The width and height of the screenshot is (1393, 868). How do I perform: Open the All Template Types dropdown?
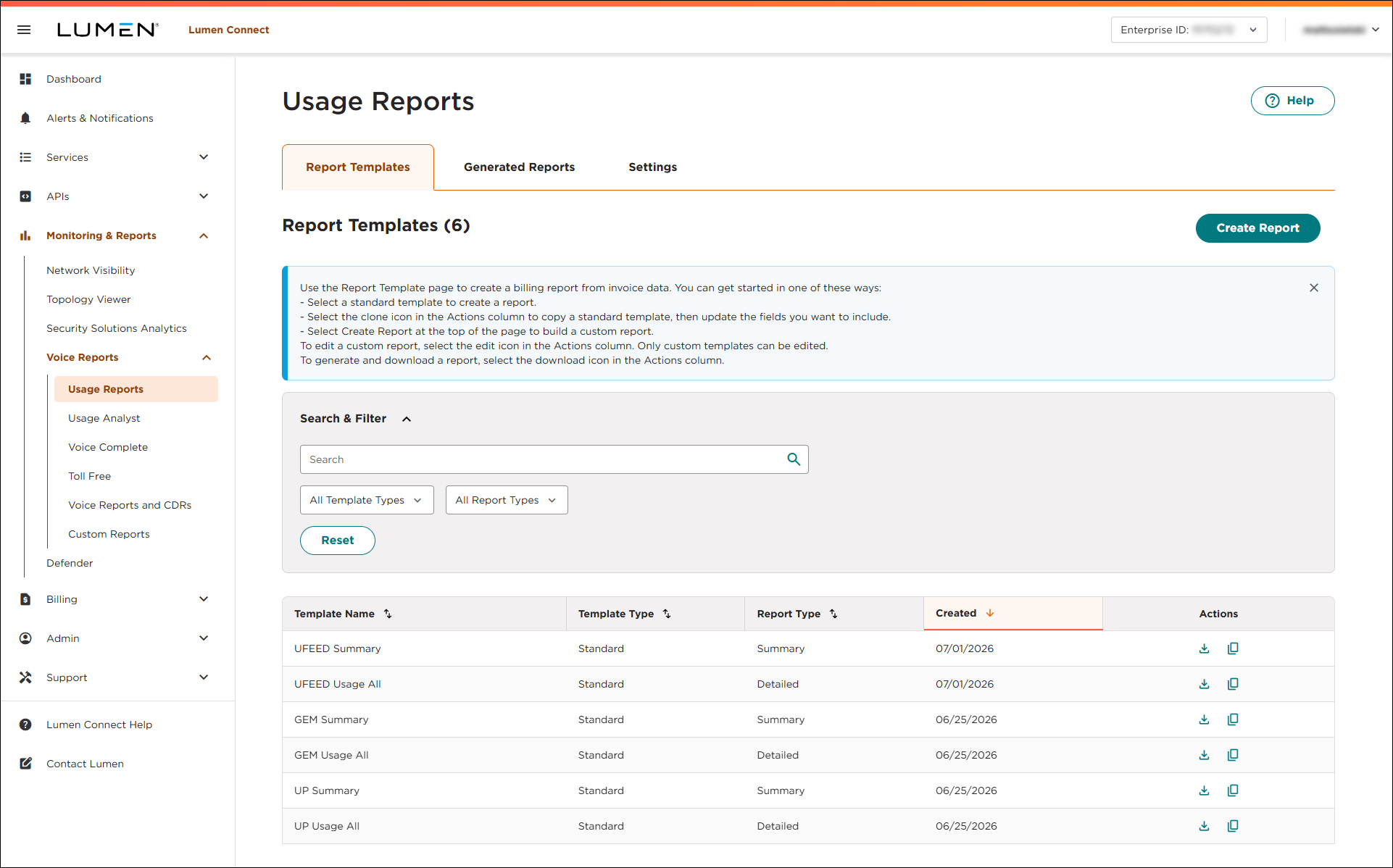click(367, 500)
